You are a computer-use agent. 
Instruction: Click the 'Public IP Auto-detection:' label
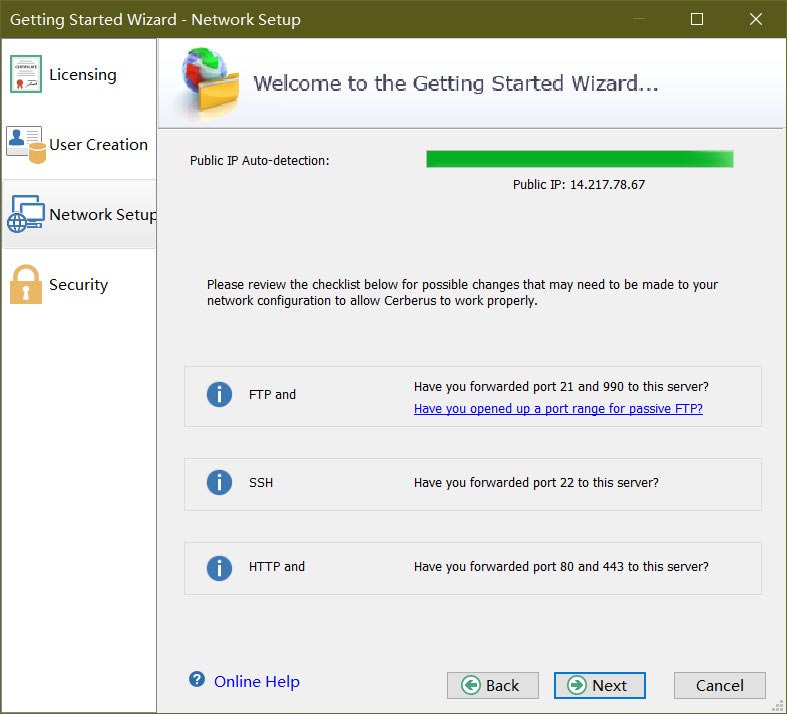[x=259, y=161]
